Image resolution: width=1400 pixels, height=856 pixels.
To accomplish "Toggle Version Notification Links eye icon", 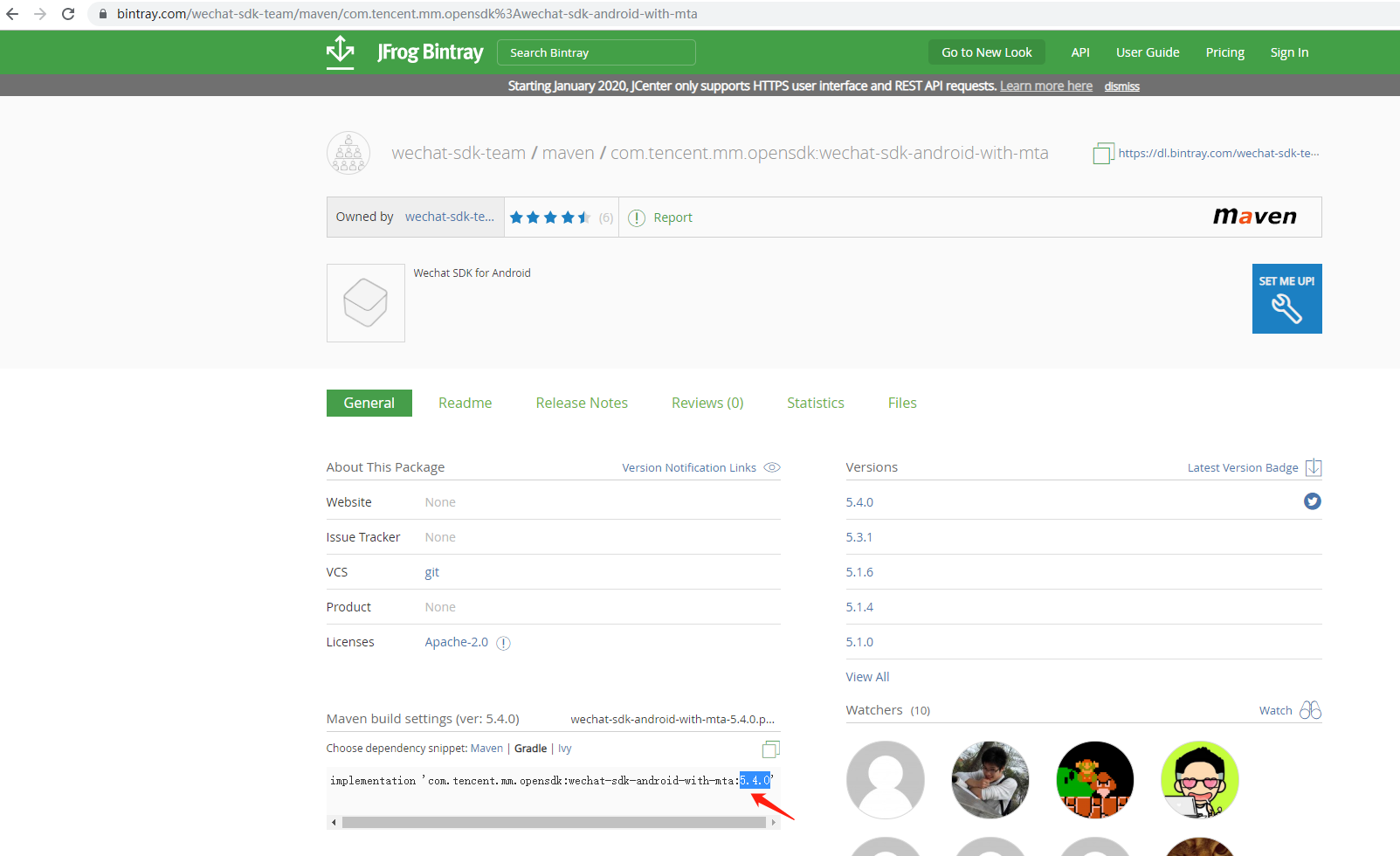I will click(771, 467).
